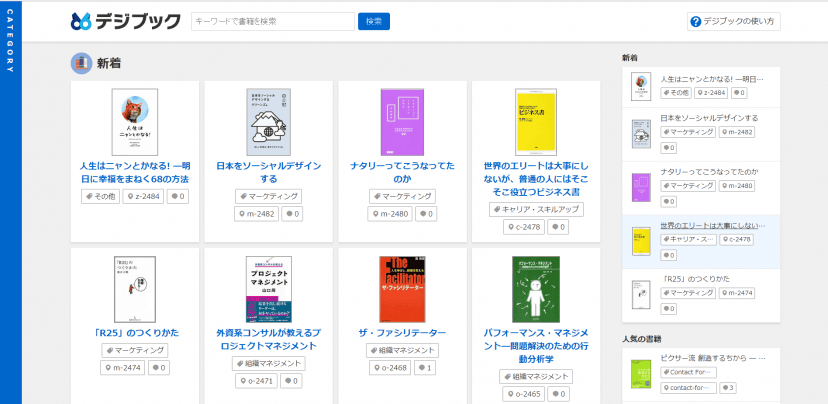Viewport: 828px width, 404px height.
Task: Click the m-2474 location tag under「R25」のつくりかた
Action: tap(122, 367)
